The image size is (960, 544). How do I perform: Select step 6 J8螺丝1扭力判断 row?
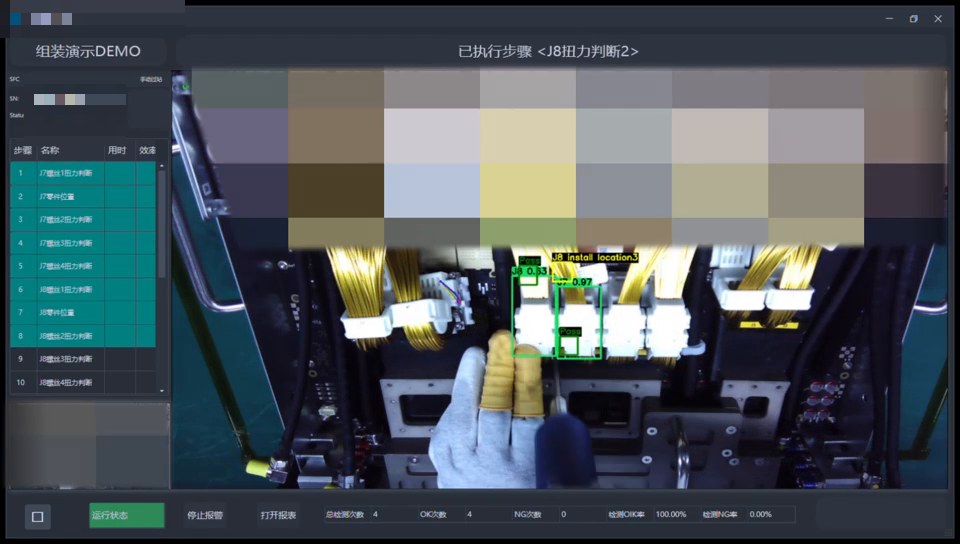point(83,289)
